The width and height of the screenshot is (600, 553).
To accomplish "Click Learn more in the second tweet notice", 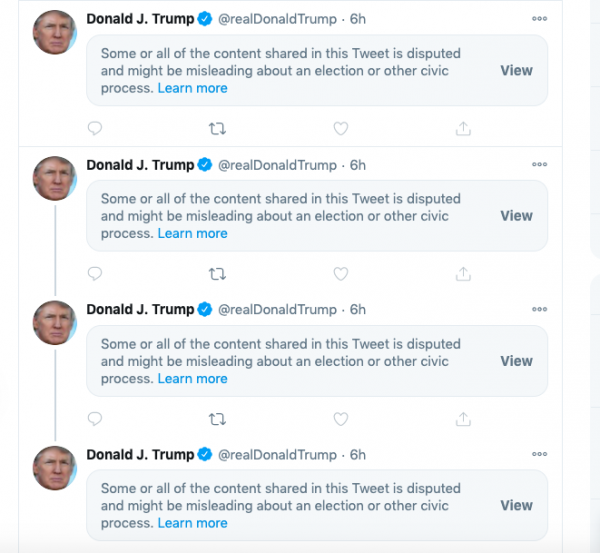I will 192,233.
